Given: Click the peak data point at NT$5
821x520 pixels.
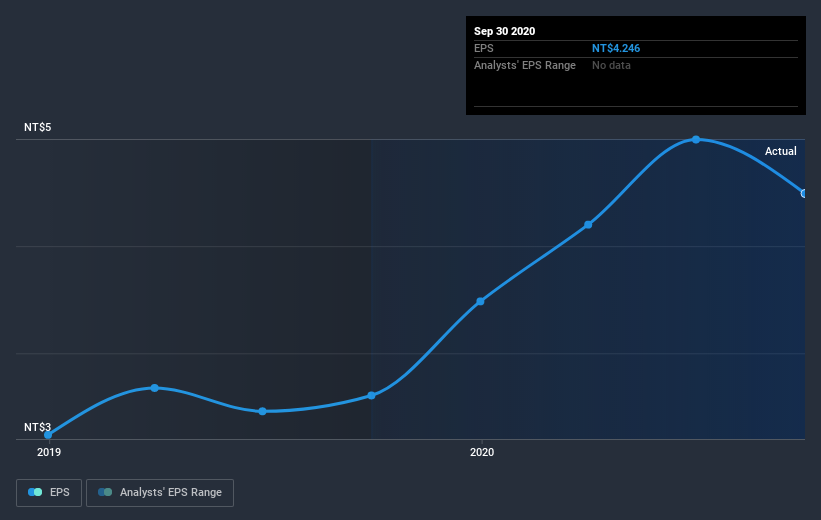Looking at the screenshot, I should click(x=696, y=139).
